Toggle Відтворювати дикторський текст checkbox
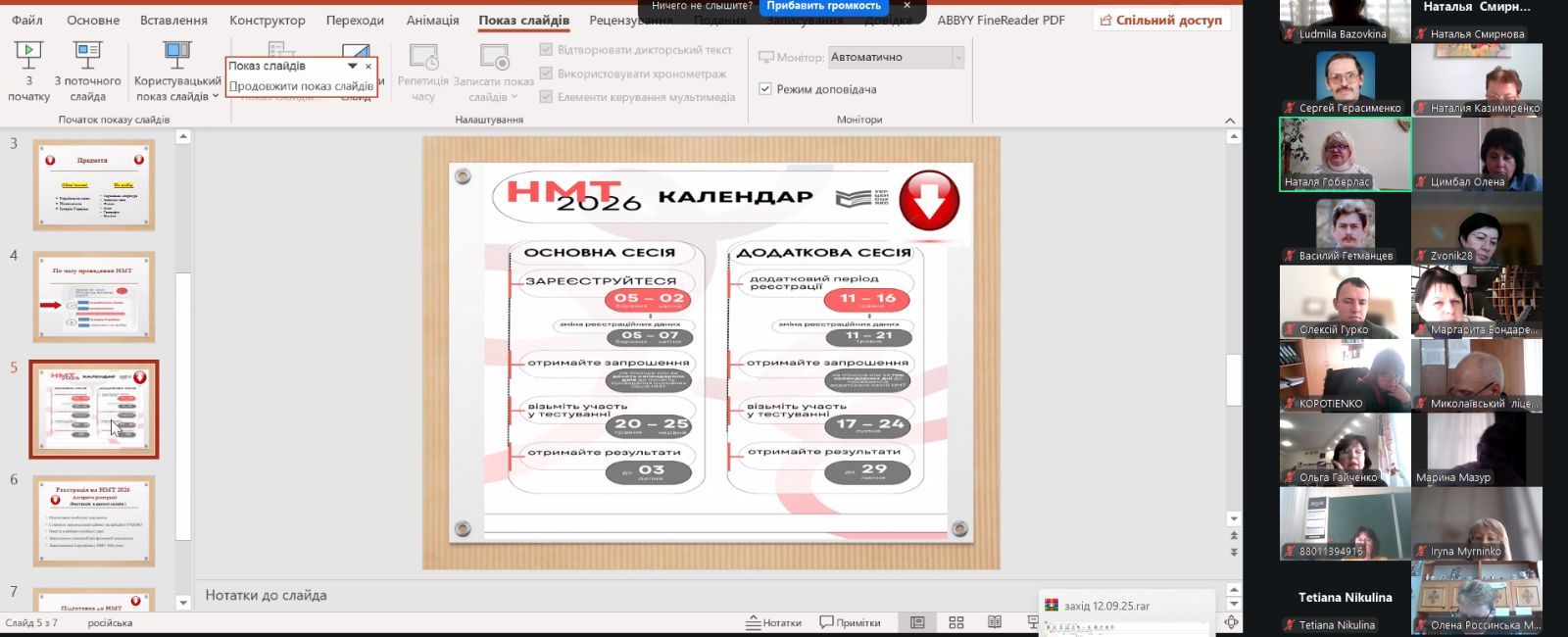Image resolution: width=1568 pixels, height=637 pixels. (x=546, y=49)
